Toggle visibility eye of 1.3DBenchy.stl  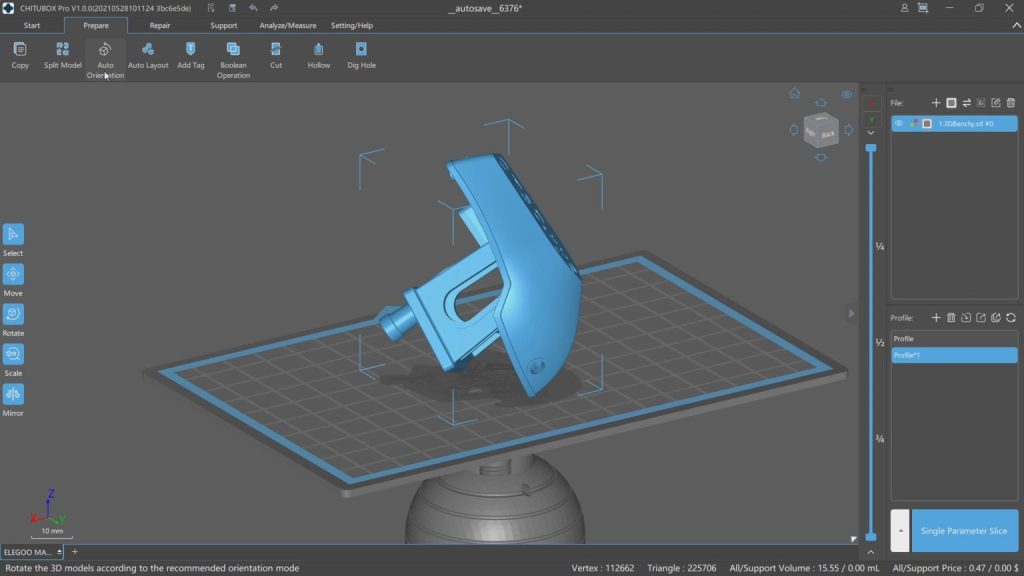coord(899,124)
